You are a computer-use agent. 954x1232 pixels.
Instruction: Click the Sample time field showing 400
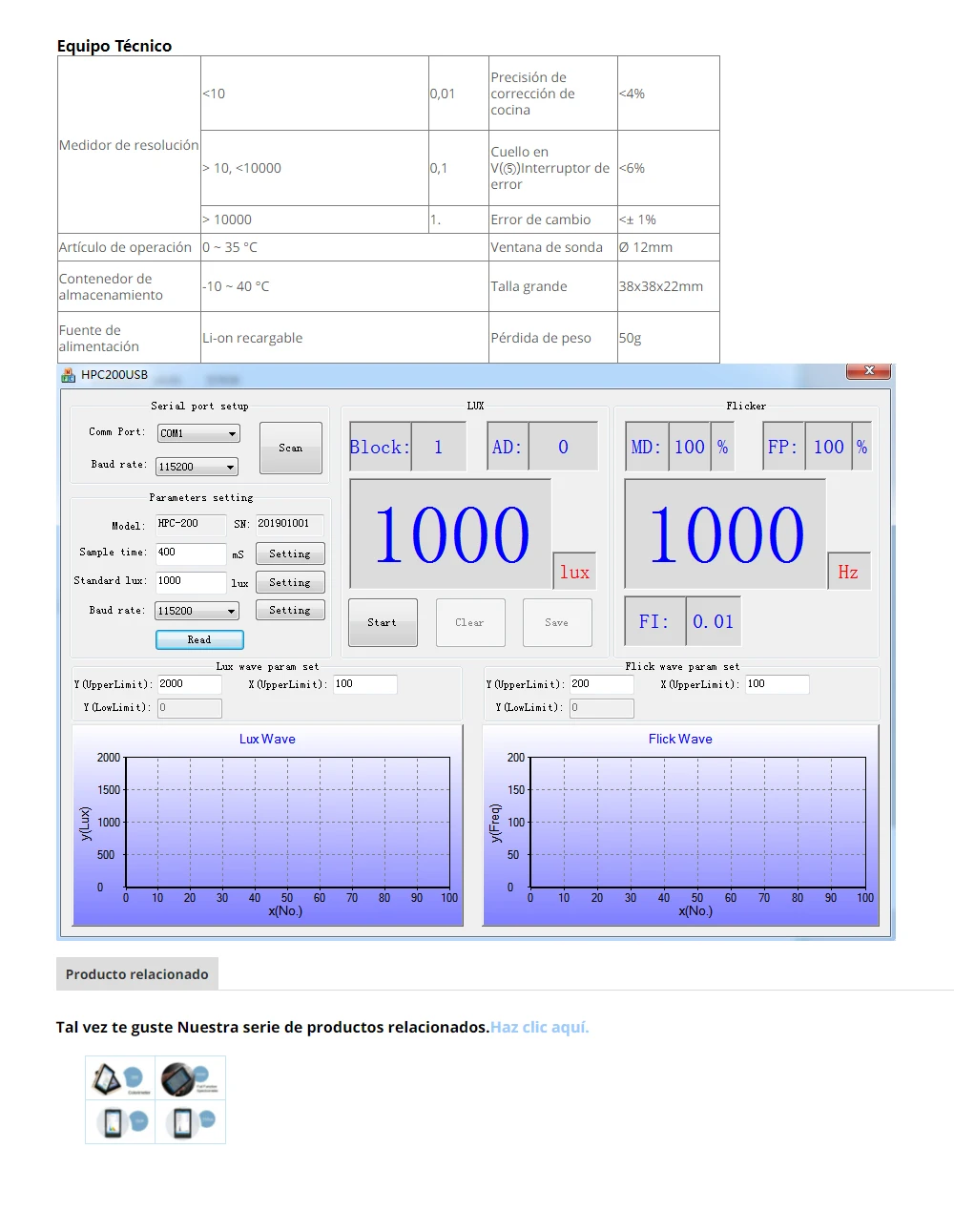click(191, 553)
